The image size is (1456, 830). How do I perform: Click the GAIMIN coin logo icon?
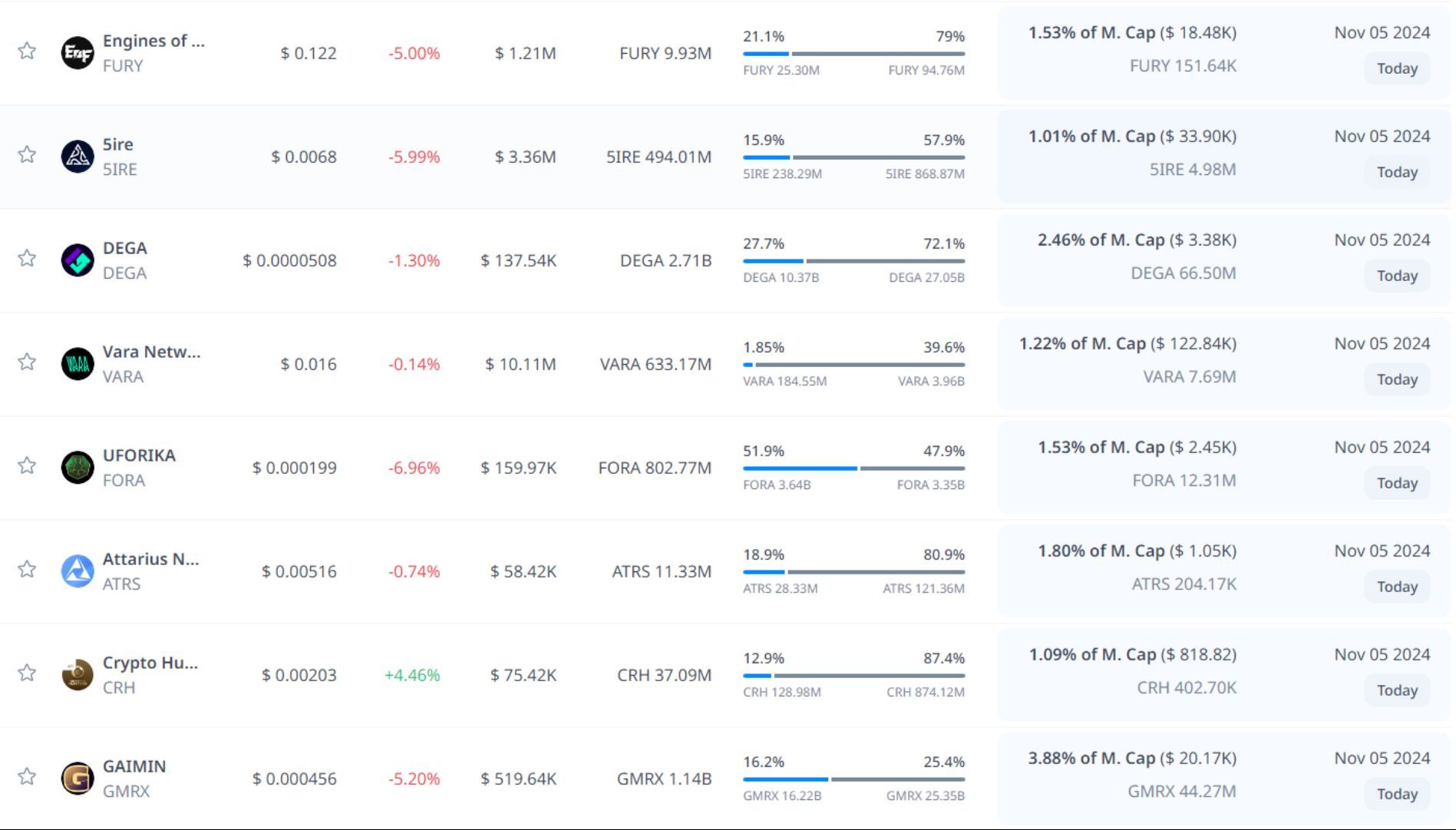78,779
